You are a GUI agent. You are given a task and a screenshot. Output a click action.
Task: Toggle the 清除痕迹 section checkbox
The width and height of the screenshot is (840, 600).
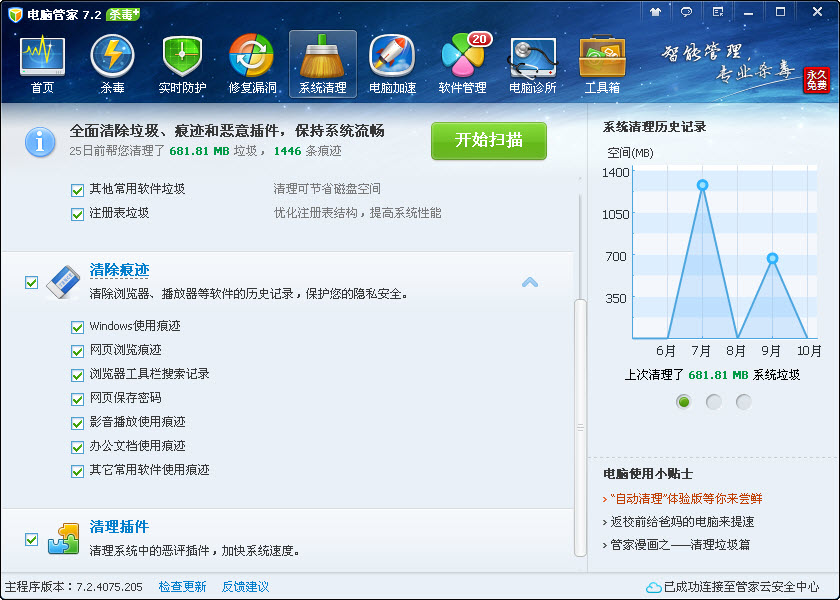tap(32, 282)
